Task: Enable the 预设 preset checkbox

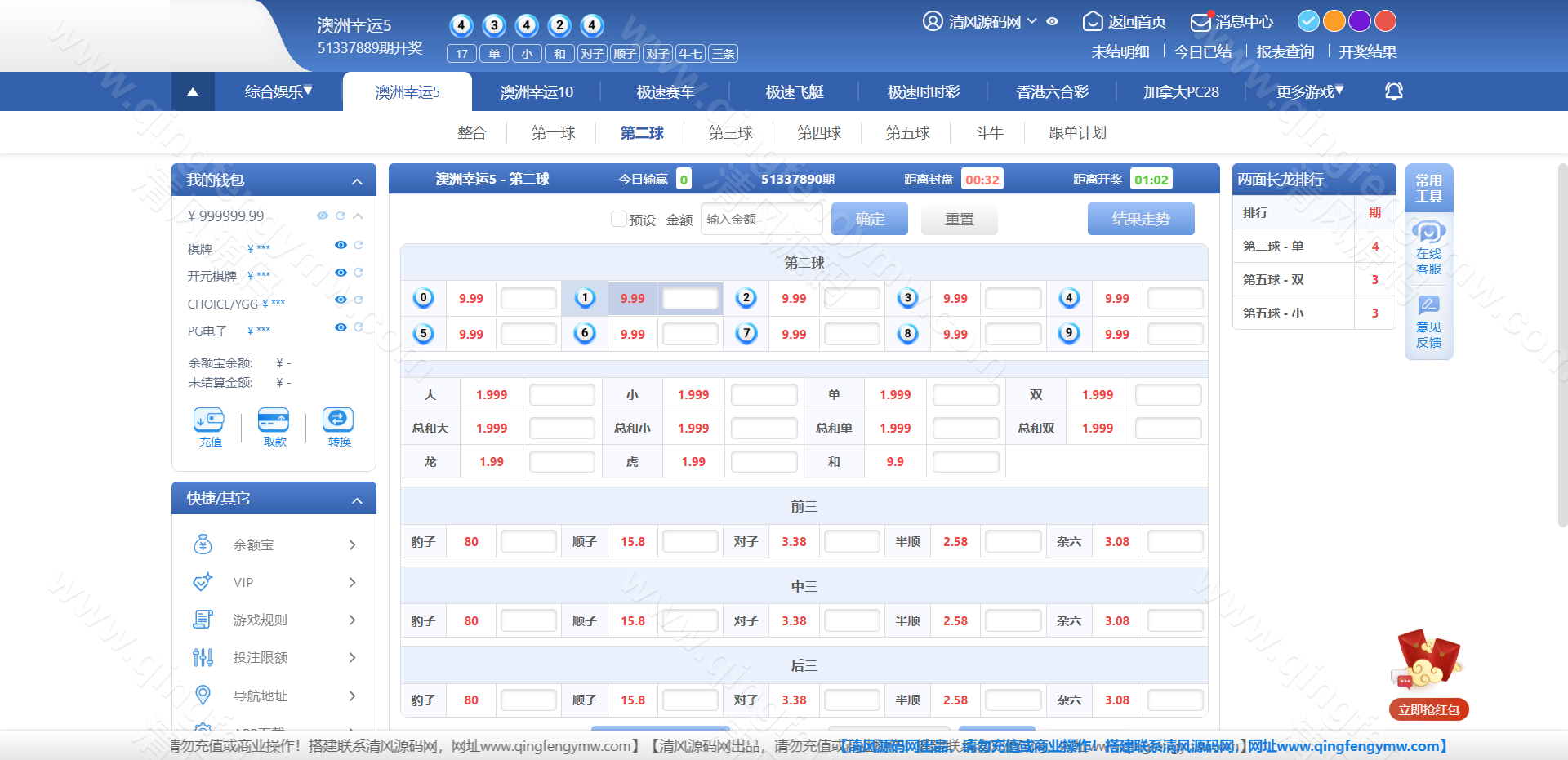Action: (619, 219)
